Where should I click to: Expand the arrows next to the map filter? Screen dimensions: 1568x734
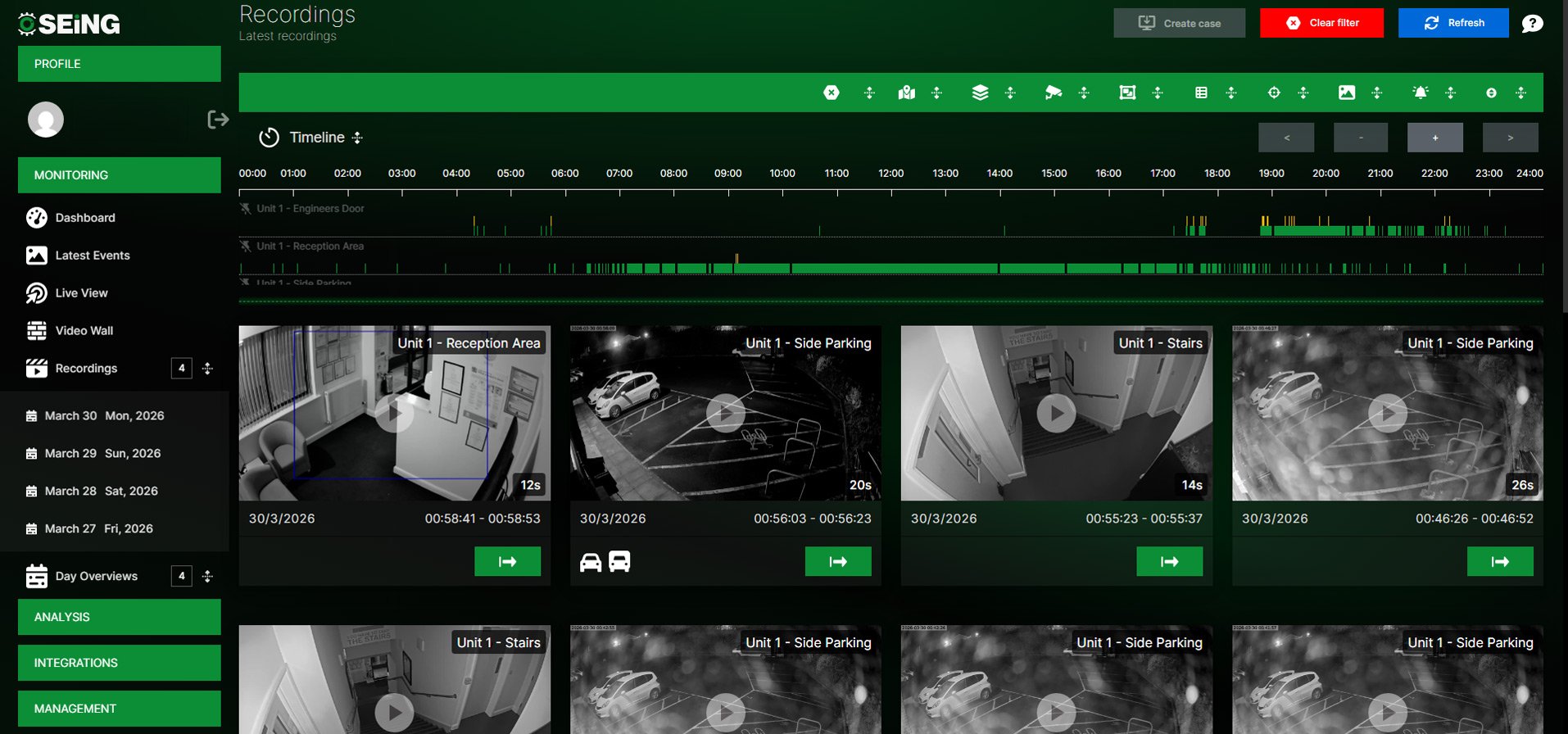(937, 93)
